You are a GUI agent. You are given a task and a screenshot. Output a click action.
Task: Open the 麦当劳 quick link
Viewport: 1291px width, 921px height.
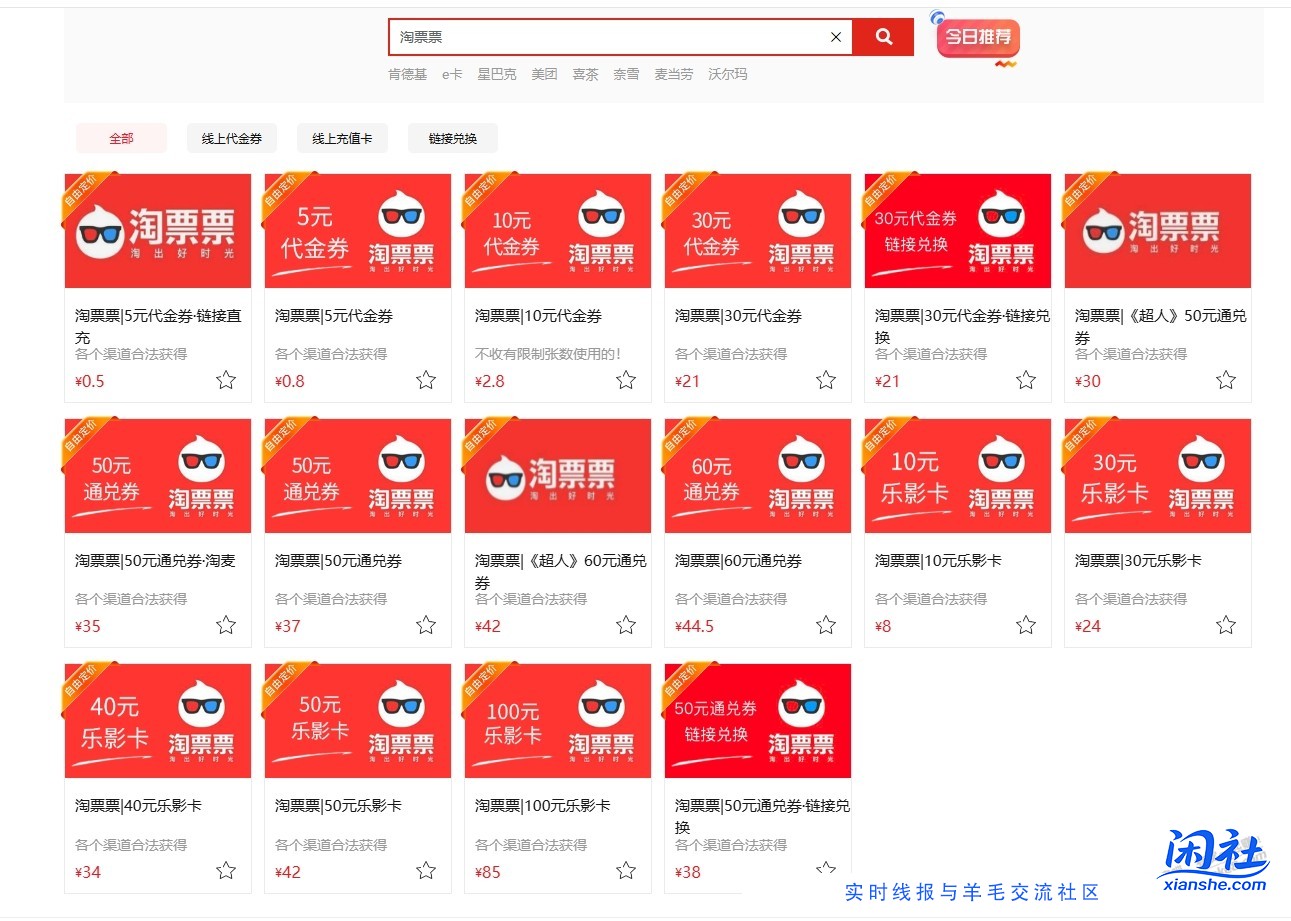[673, 73]
